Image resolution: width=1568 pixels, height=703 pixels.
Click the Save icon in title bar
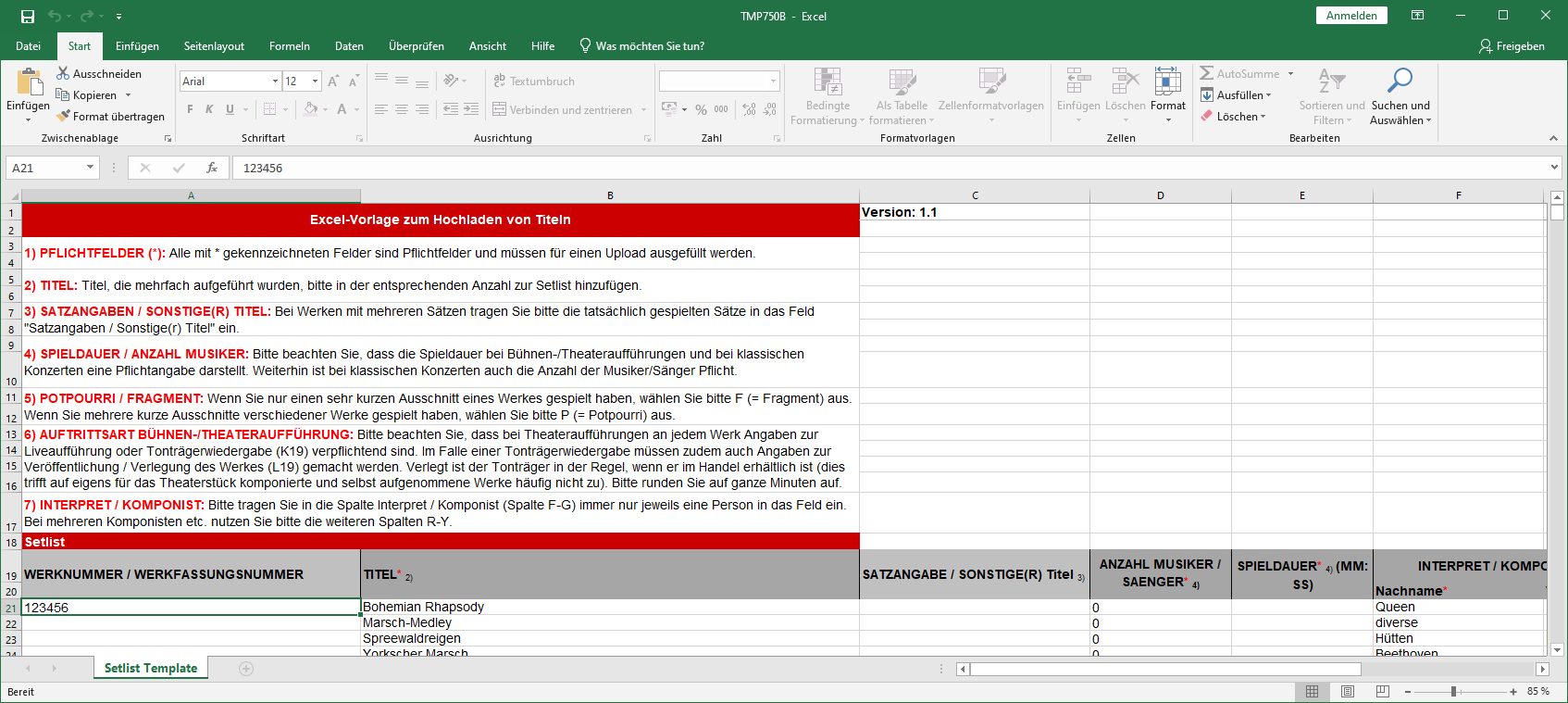28,17
